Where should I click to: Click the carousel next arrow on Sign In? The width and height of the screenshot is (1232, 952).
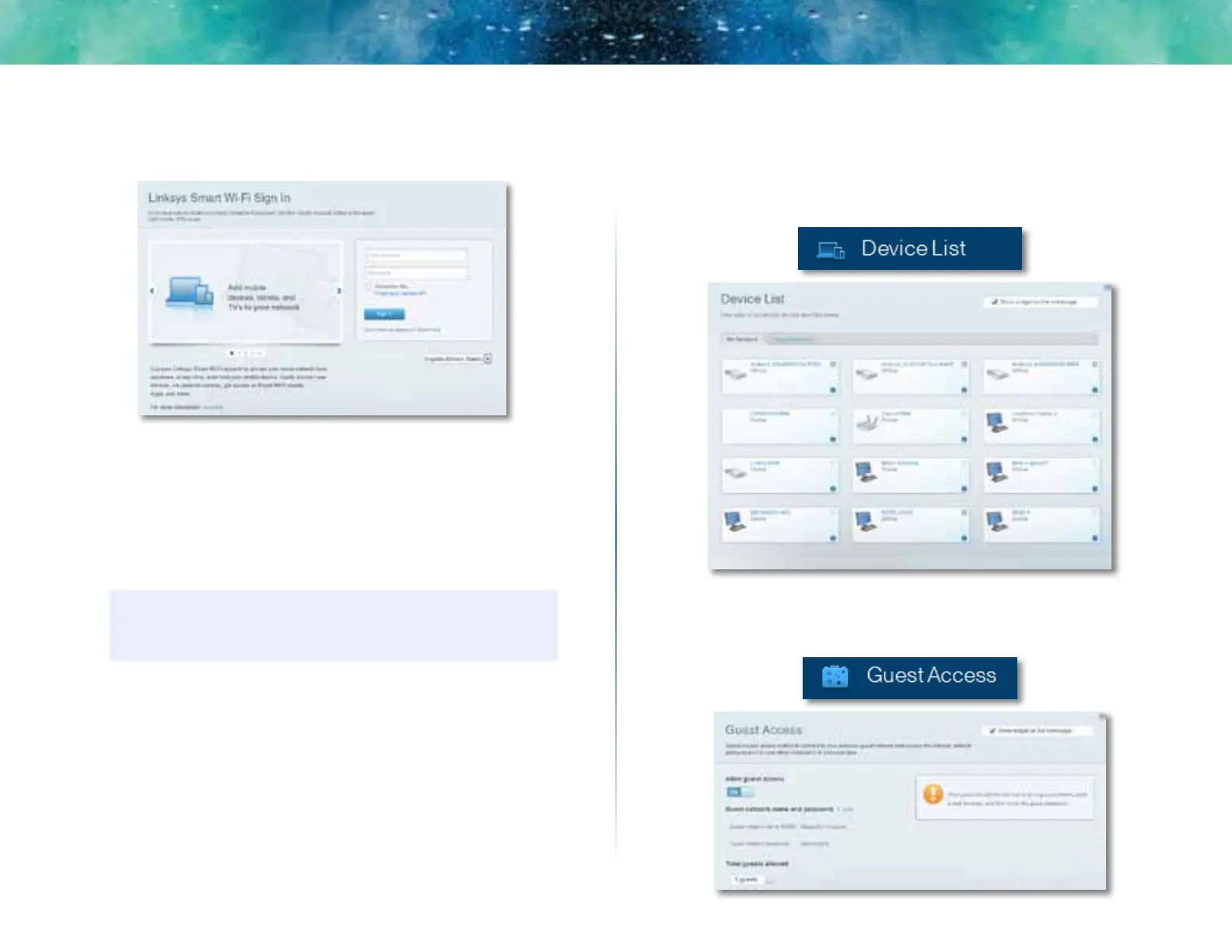pos(338,291)
